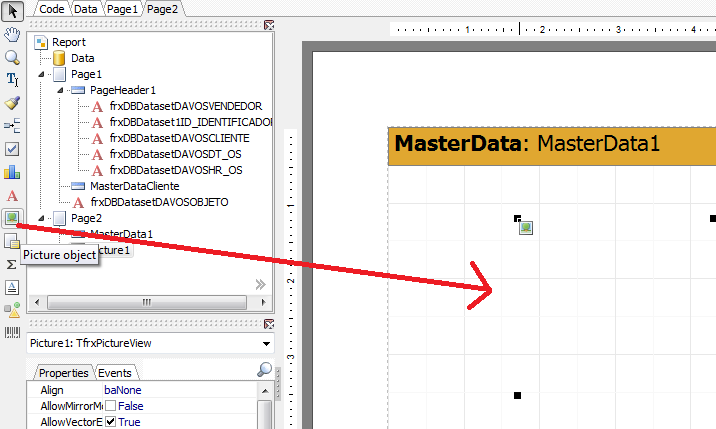The width and height of the screenshot is (716, 429).
Task: Pick the Copy Format brush tool
Action: coord(12,103)
